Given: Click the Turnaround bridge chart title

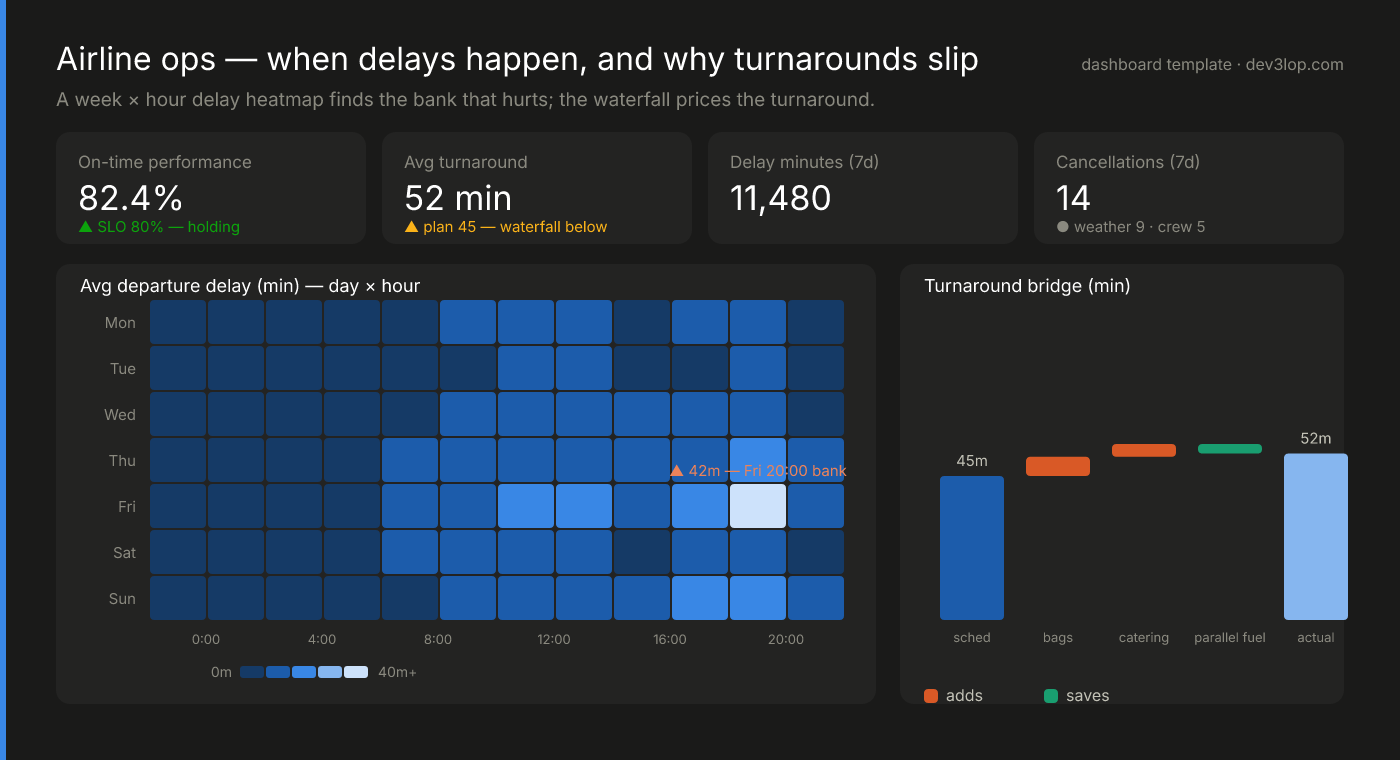Looking at the screenshot, I should (1027, 286).
